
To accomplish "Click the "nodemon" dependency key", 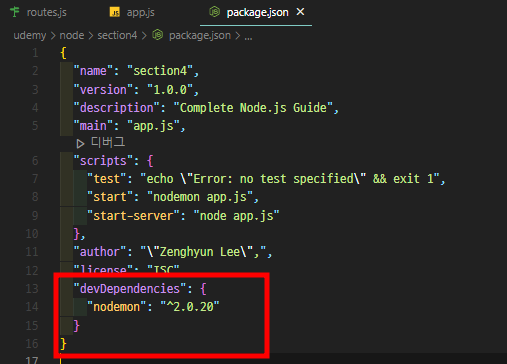I will (x=116, y=307).
